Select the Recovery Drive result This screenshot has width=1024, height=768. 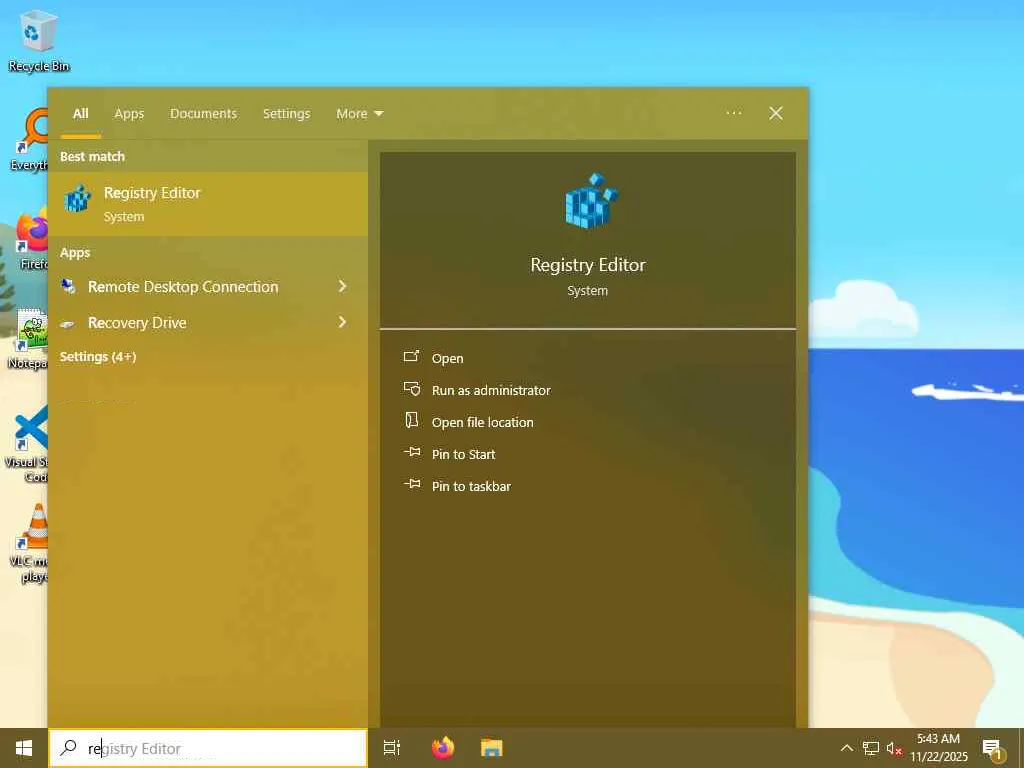[x=208, y=323]
